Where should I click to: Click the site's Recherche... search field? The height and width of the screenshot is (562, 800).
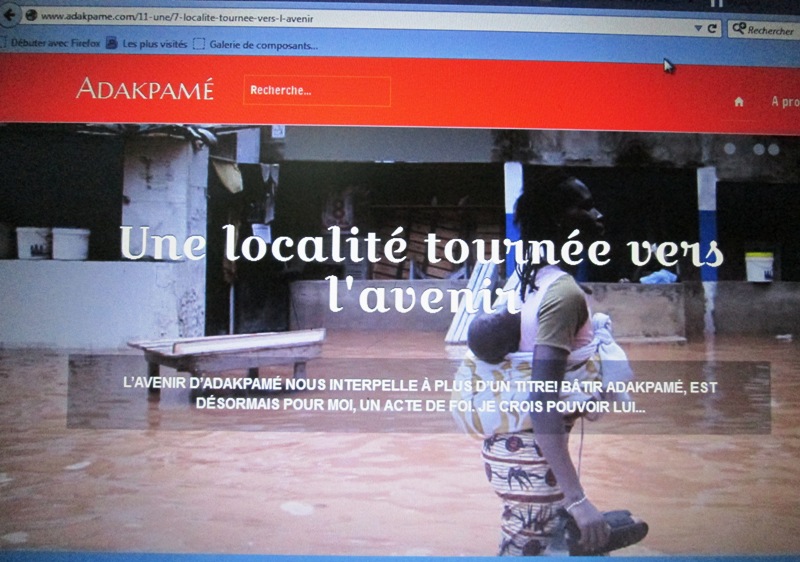pyautogui.click(x=316, y=91)
